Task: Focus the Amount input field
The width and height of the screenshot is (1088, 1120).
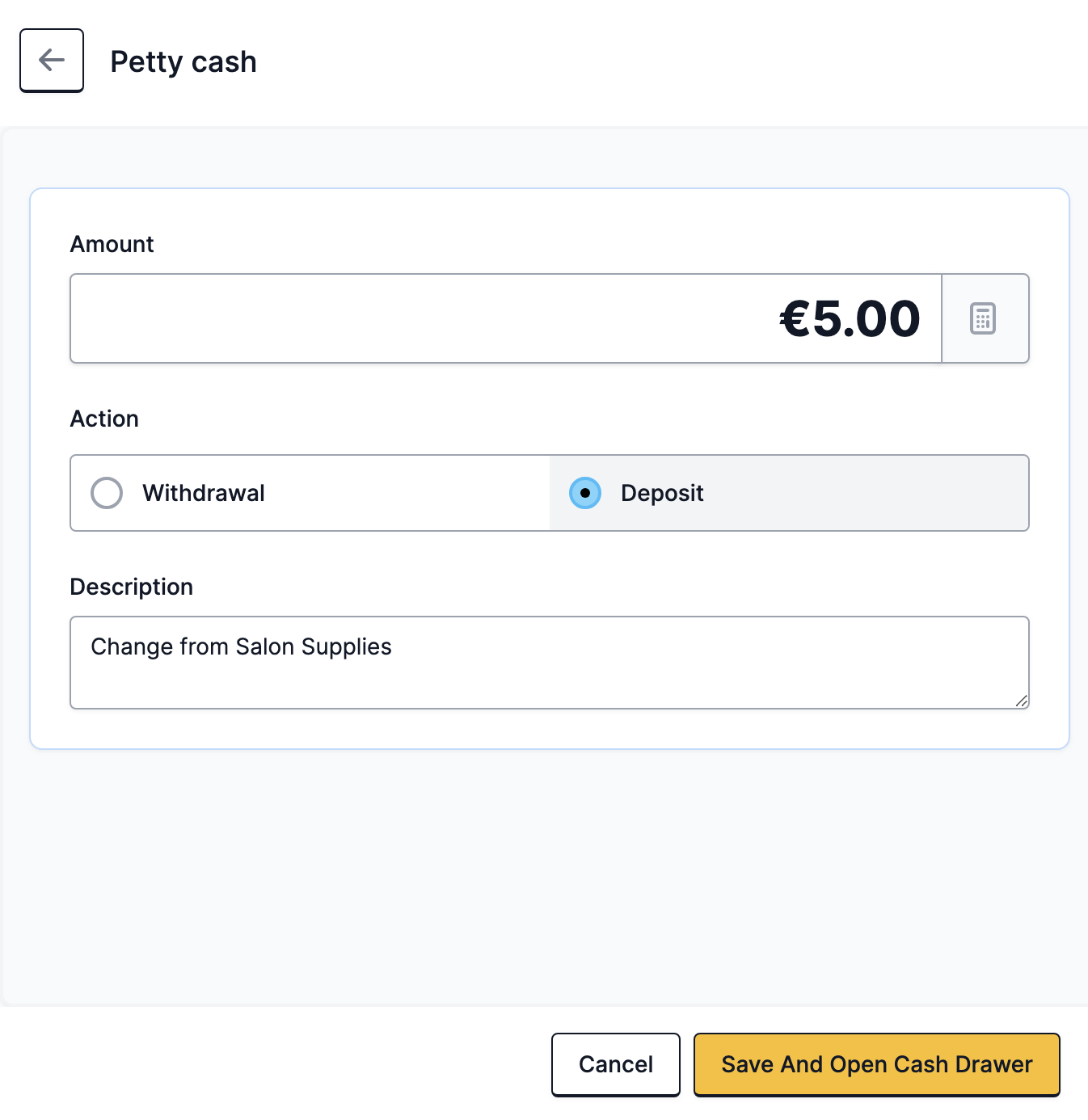Action: 506,318
